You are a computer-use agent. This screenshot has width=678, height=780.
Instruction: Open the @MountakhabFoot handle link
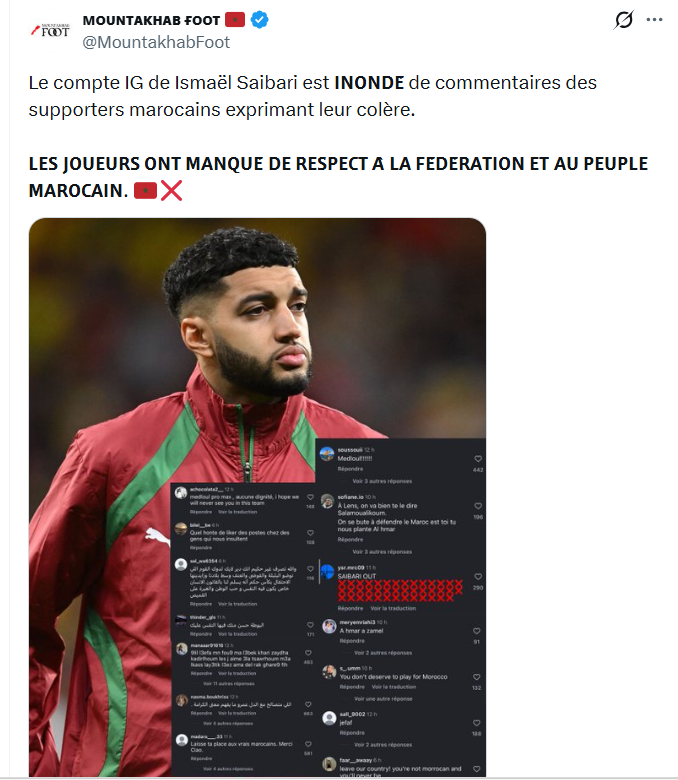[x=156, y=42]
